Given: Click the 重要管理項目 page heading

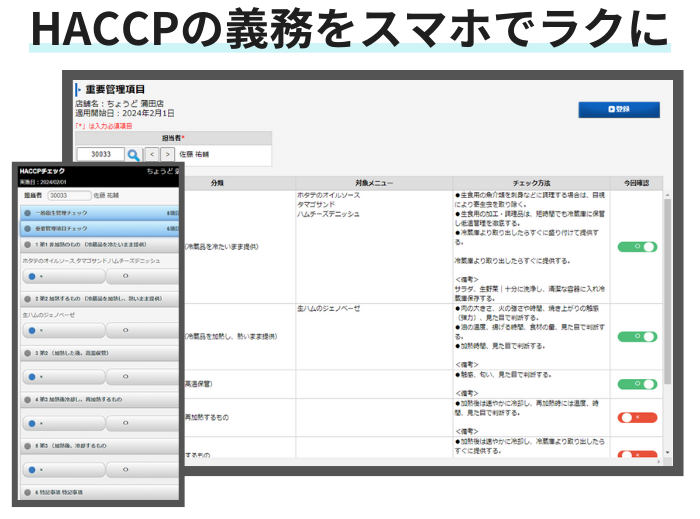Looking at the screenshot, I should pos(115,89).
